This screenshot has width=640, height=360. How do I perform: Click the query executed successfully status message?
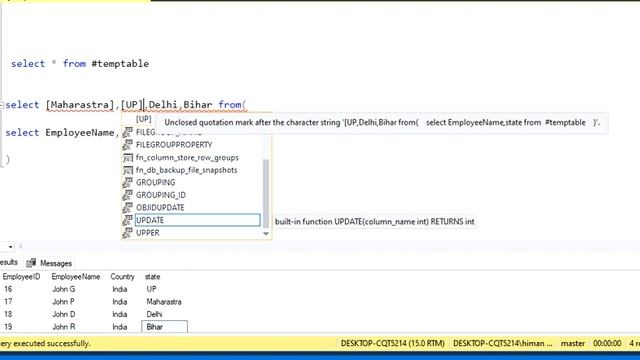(x=45, y=343)
